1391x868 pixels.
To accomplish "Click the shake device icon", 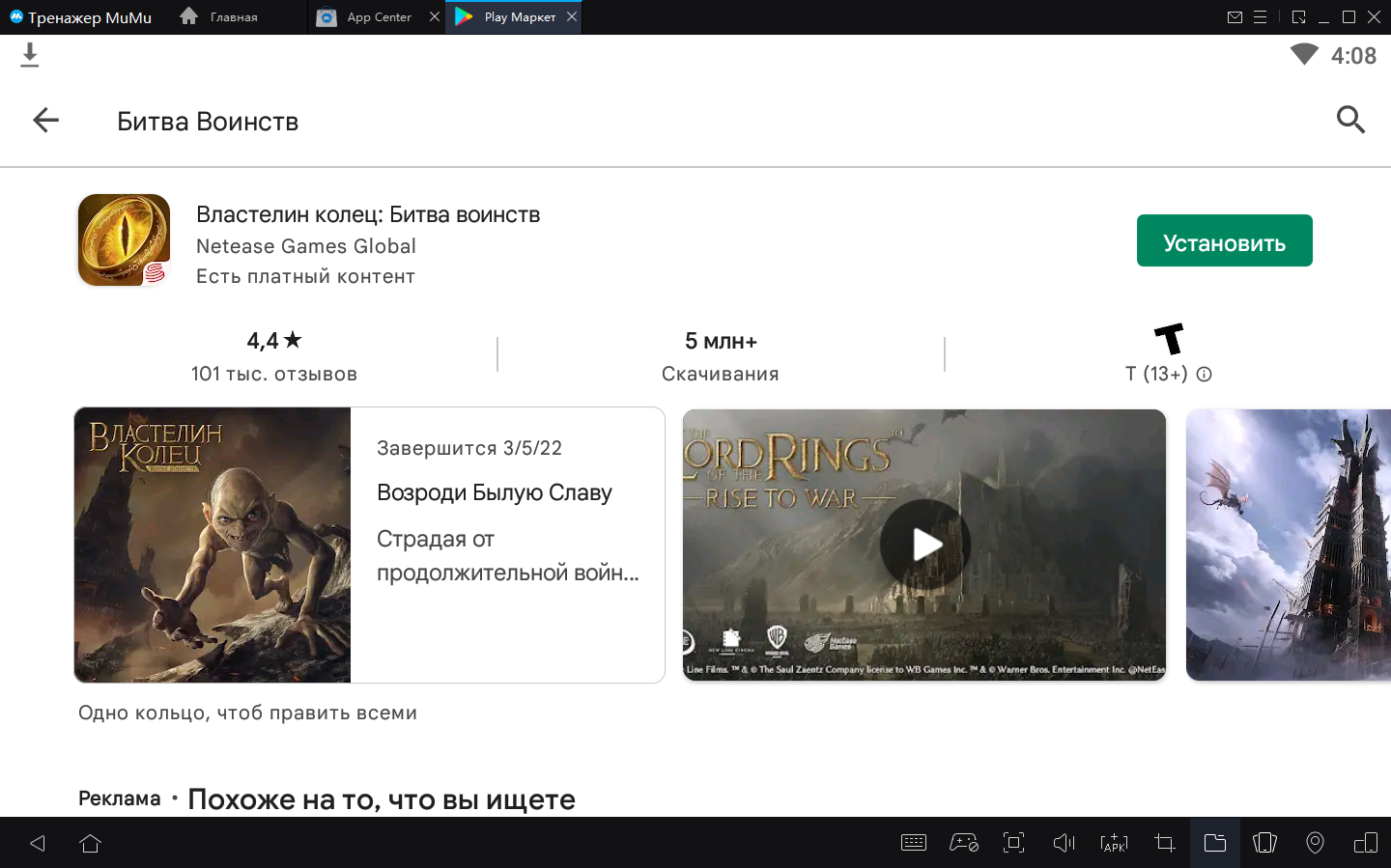I will (1264, 843).
